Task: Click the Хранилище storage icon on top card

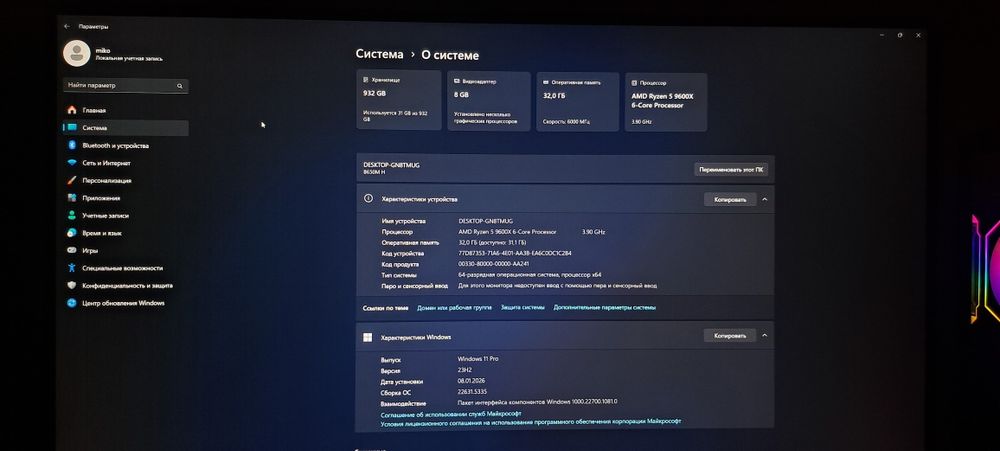Action: coord(365,80)
